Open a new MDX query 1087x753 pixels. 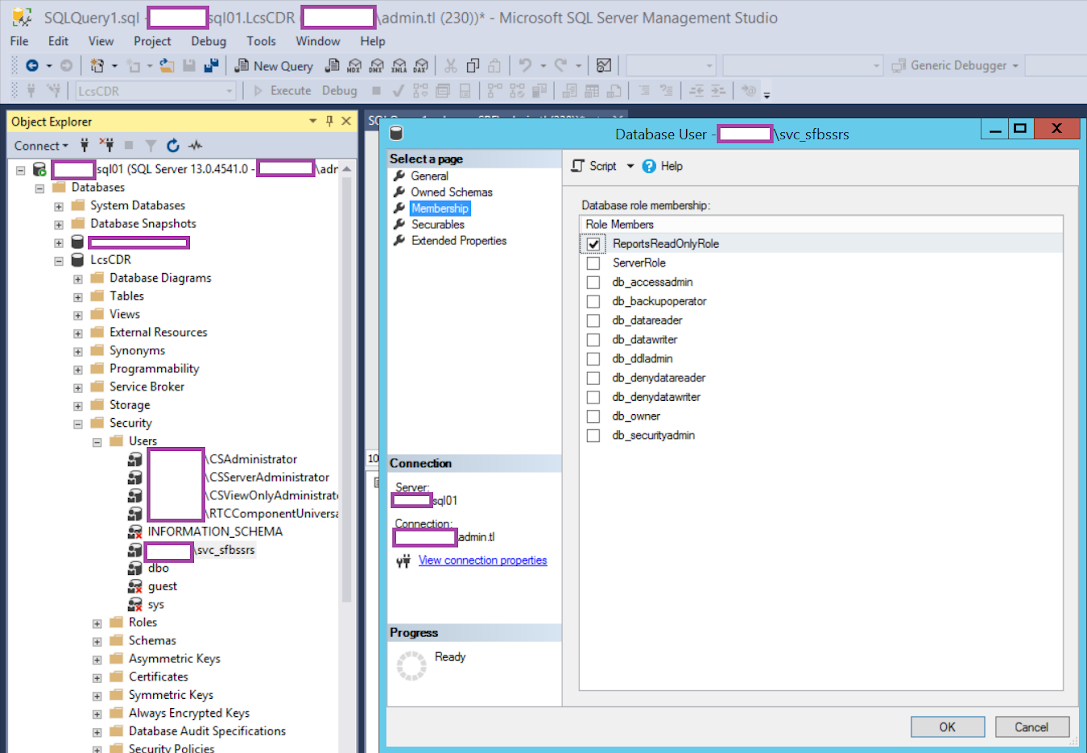pyautogui.click(x=354, y=65)
